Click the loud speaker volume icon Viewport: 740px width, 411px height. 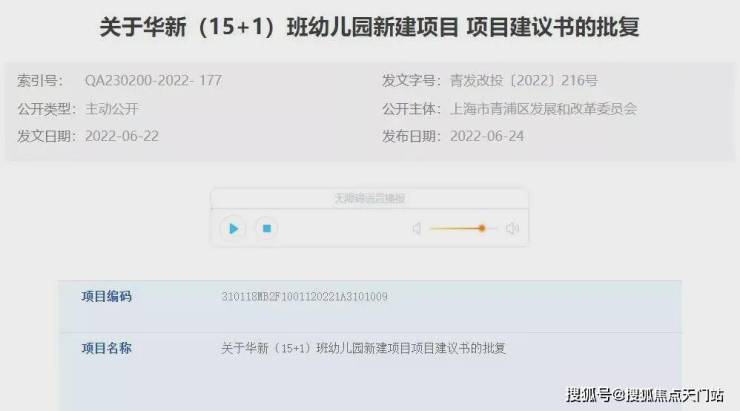tap(513, 229)
